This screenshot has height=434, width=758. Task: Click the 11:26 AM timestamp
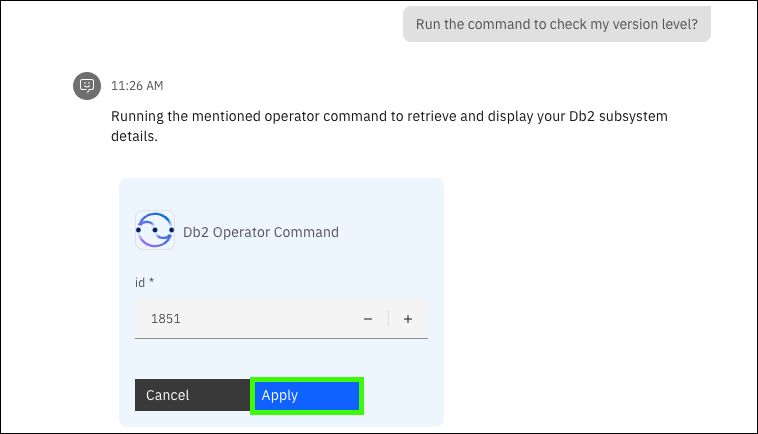click(x=137, y=86)
